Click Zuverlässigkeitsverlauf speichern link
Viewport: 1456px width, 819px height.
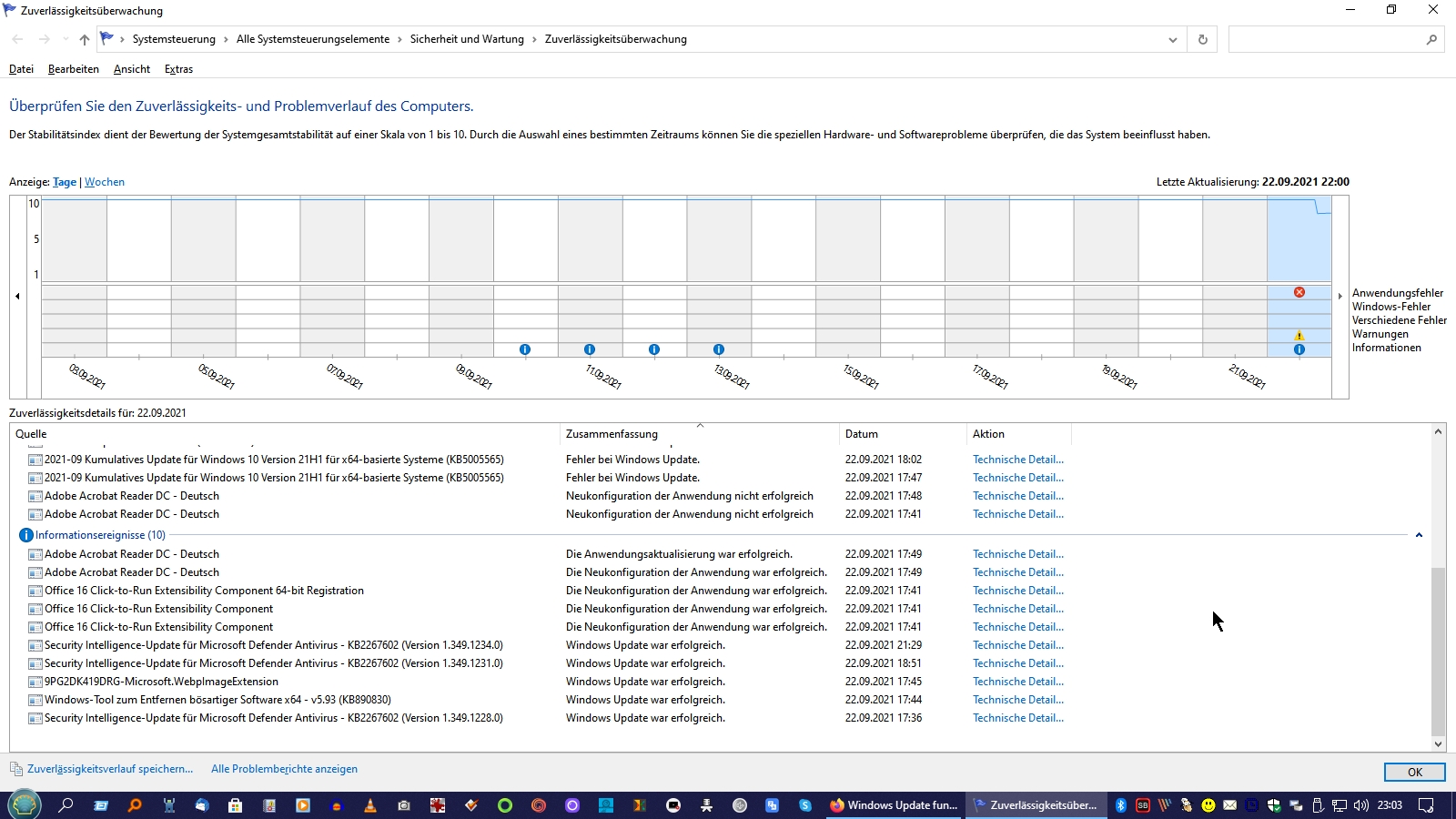(110, 769)
